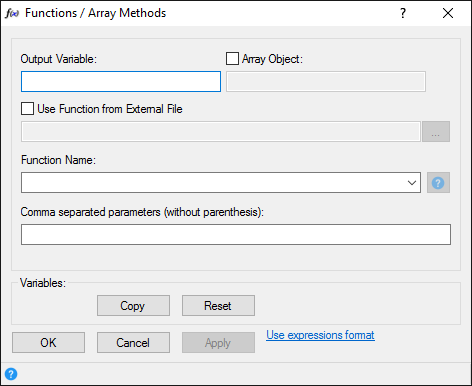Enable the Array Object checkbox
Image resolution: width=472 pixels, height=386 pixels.
[232, 59]
